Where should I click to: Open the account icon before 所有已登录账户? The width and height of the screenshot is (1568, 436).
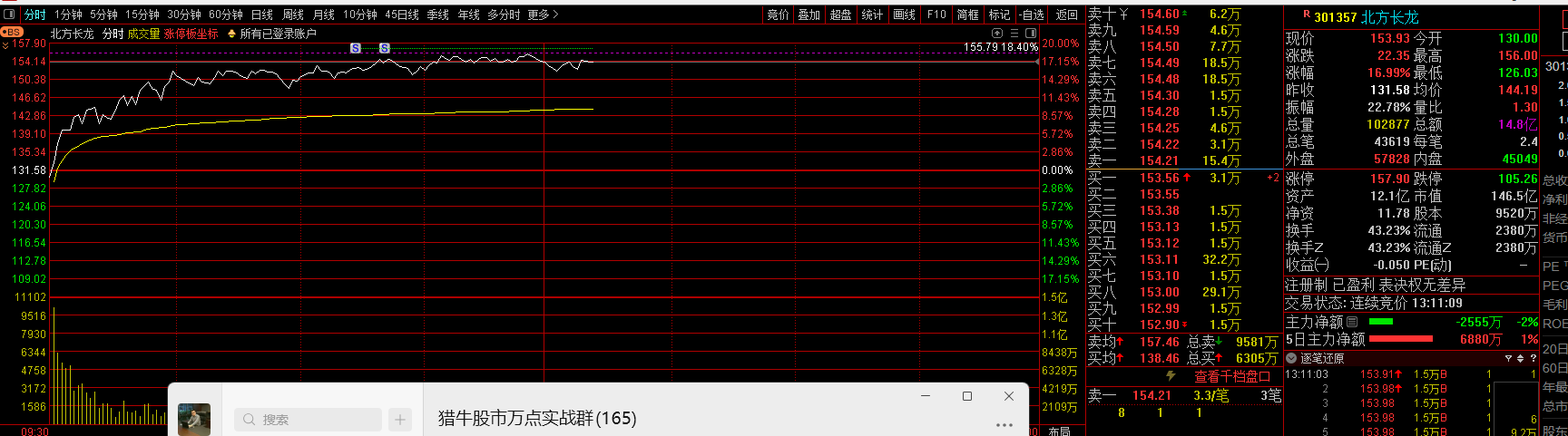(x=231, y=34)
